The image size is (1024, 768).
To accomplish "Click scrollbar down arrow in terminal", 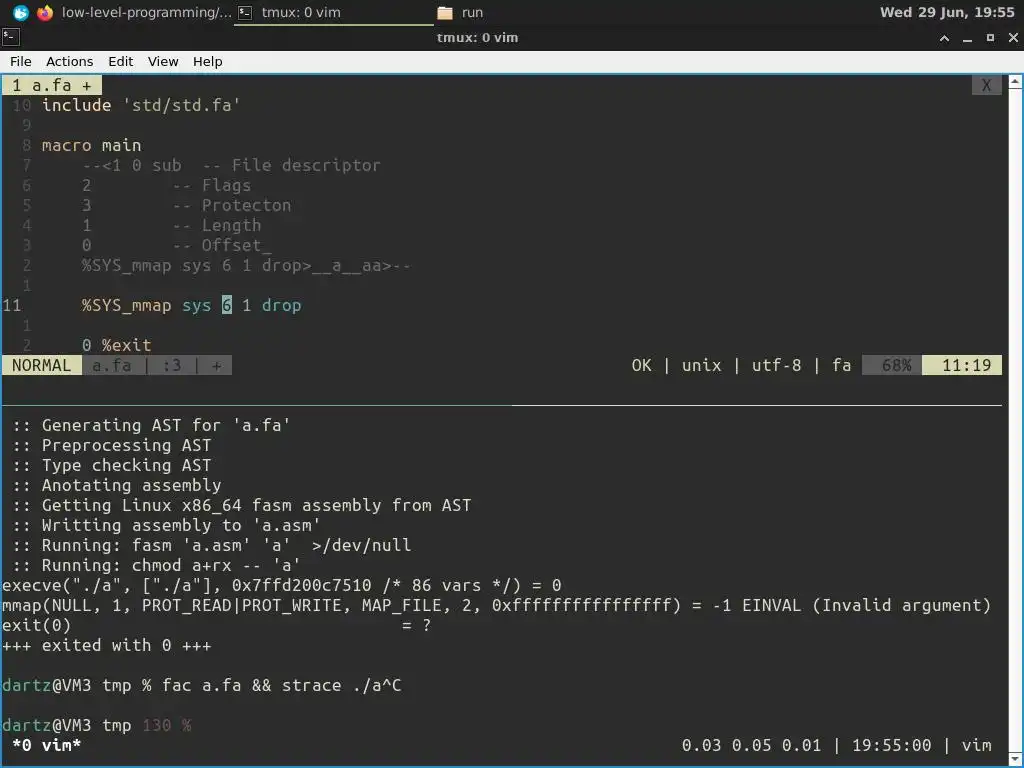I will [x=1015, y=760].
